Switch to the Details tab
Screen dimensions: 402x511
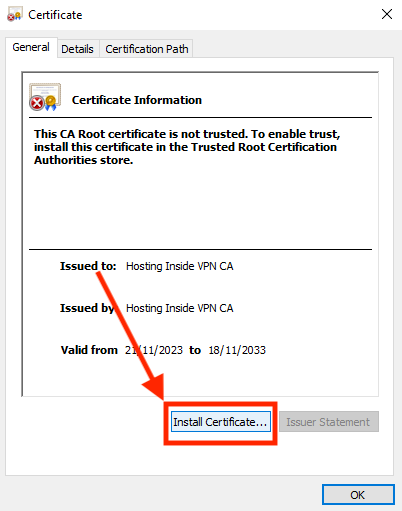pos(77,49)
